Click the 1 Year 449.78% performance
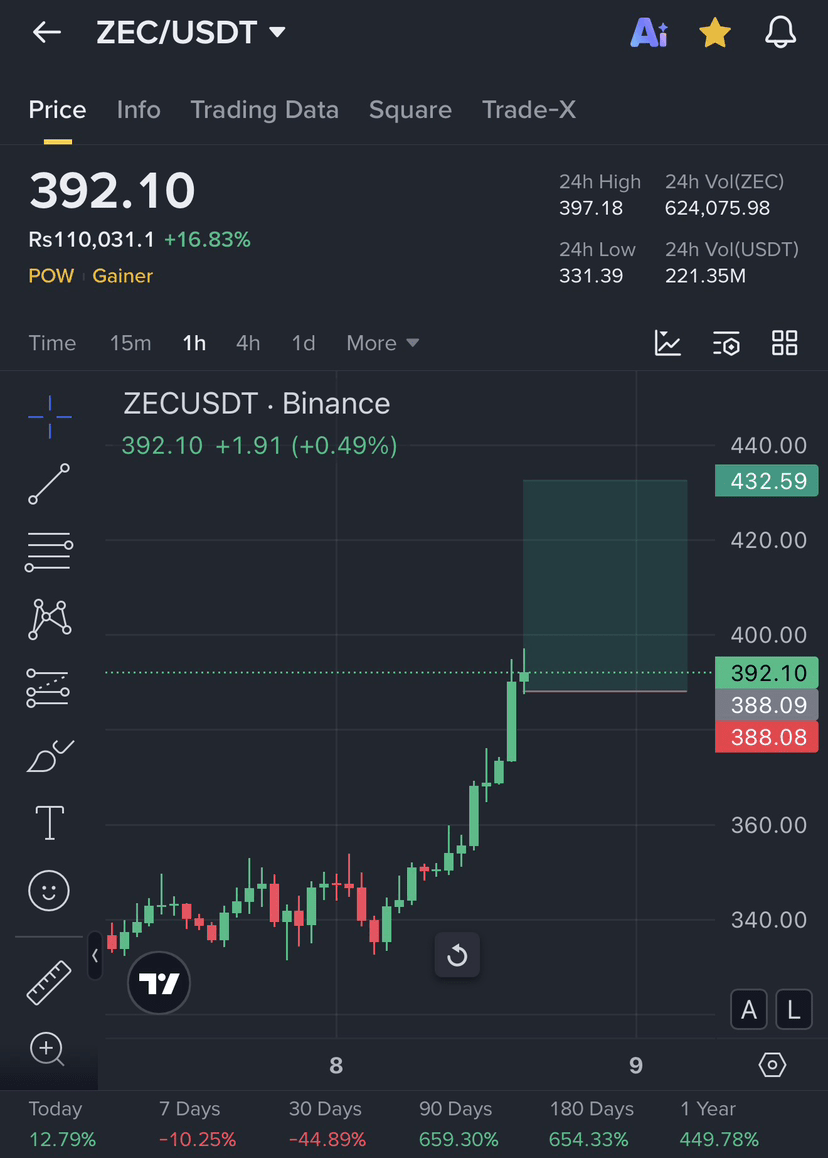The height and width of the screenshot is (1158, 828). (719, 1123)
